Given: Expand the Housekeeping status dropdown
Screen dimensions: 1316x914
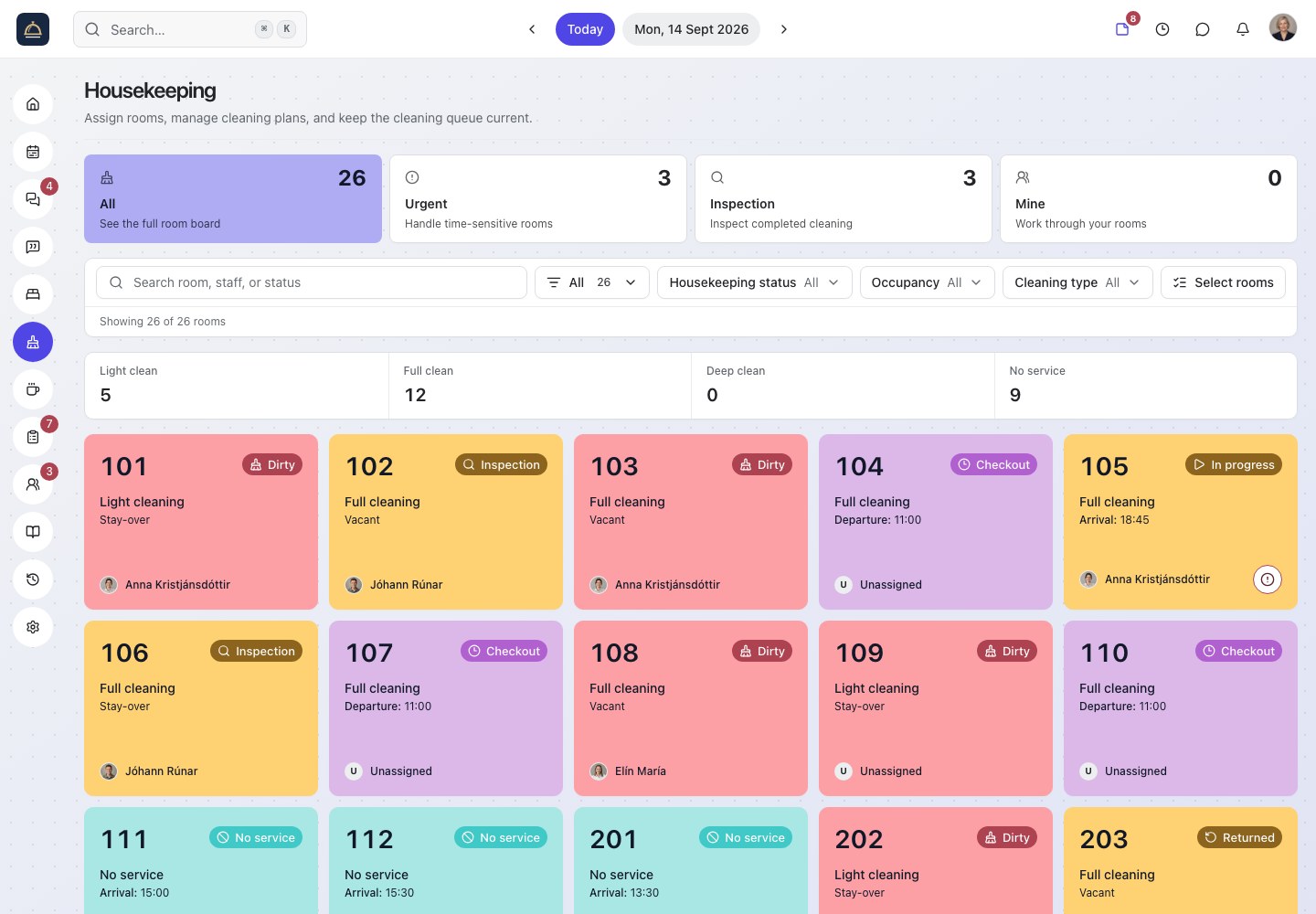Looking at the screenshot, I should pyautogui.click(x=755, y=282).
